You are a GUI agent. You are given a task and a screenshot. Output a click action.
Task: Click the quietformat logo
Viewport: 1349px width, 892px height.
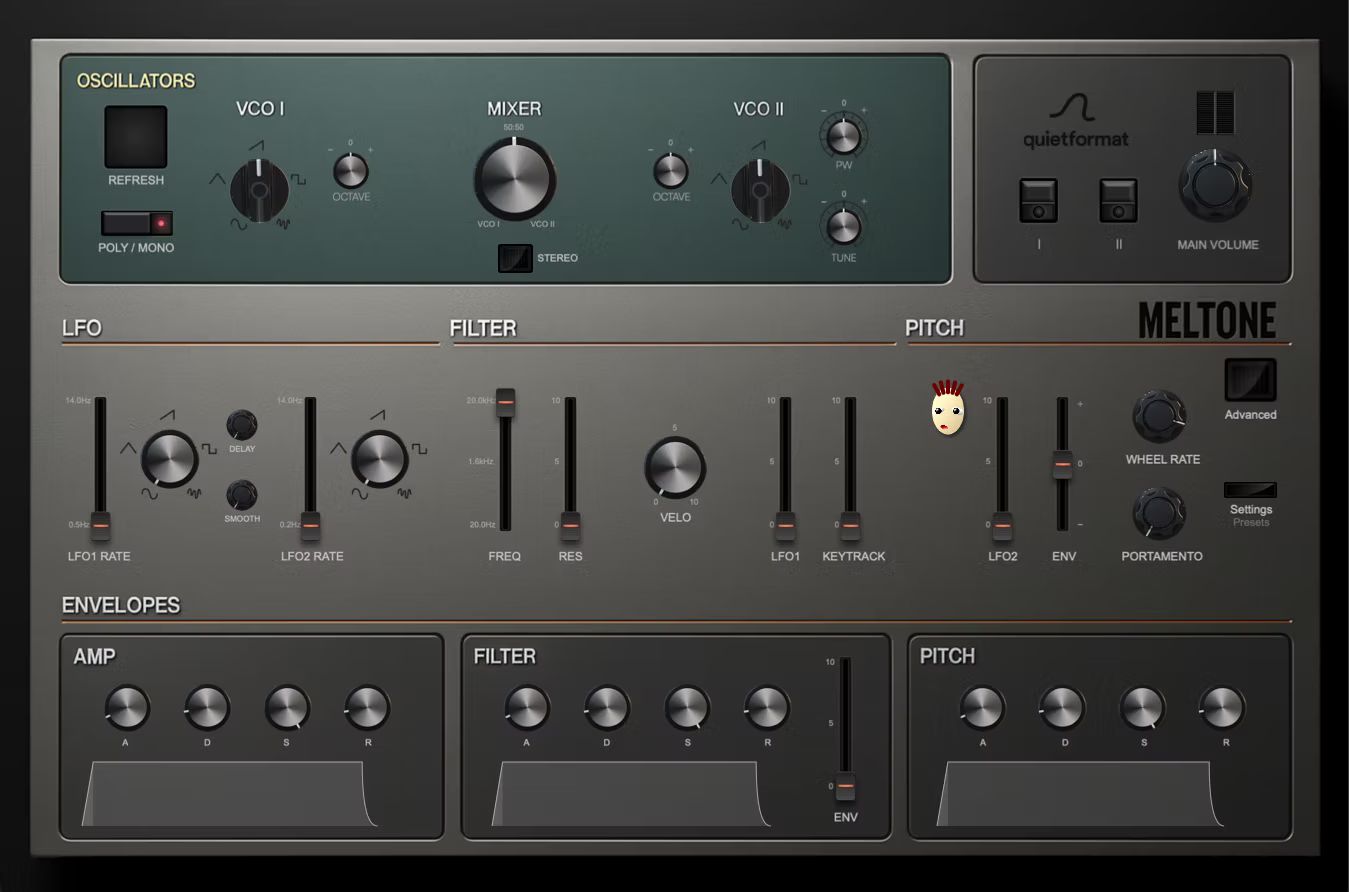(1075, 122)
